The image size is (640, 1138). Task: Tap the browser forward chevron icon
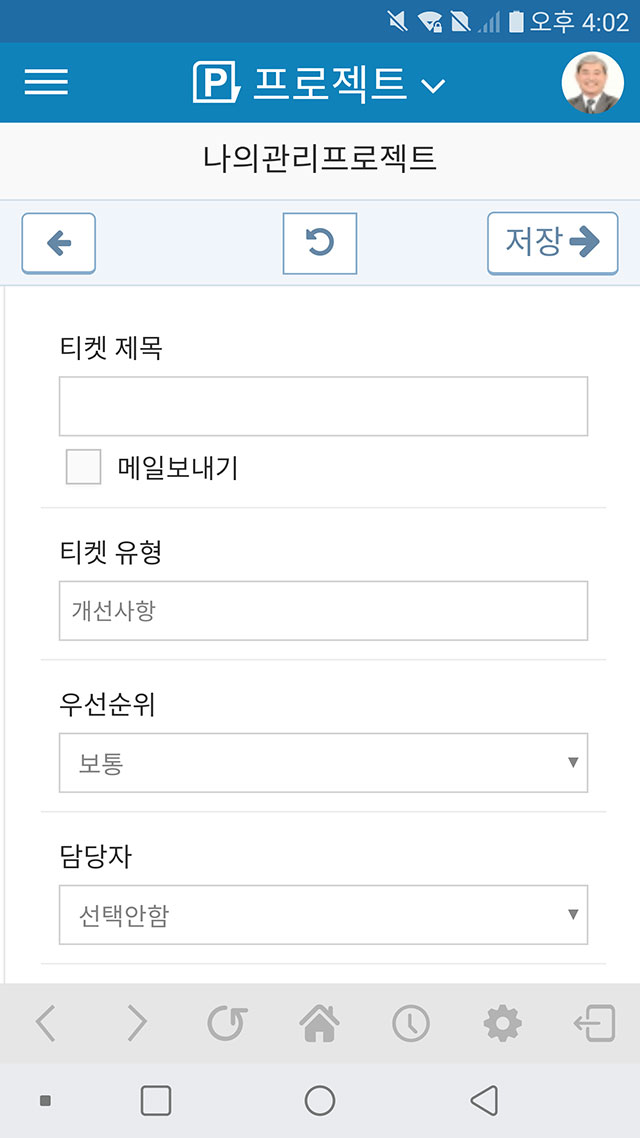(x=137, y=1023)
